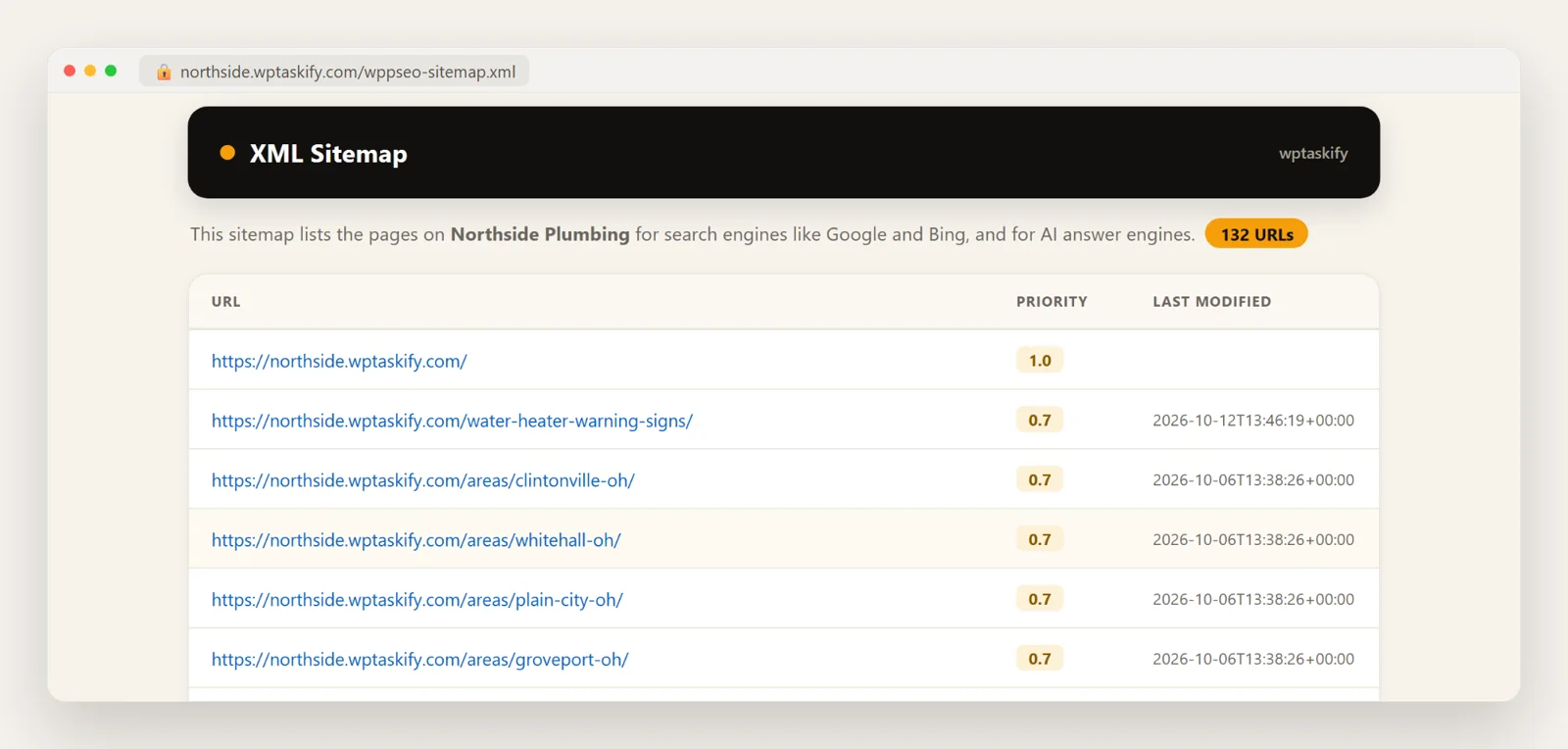The image size is (1568, 749).
Task: Click the 0.7 priority for plain-city-oh
Action: click(1040, 599)
